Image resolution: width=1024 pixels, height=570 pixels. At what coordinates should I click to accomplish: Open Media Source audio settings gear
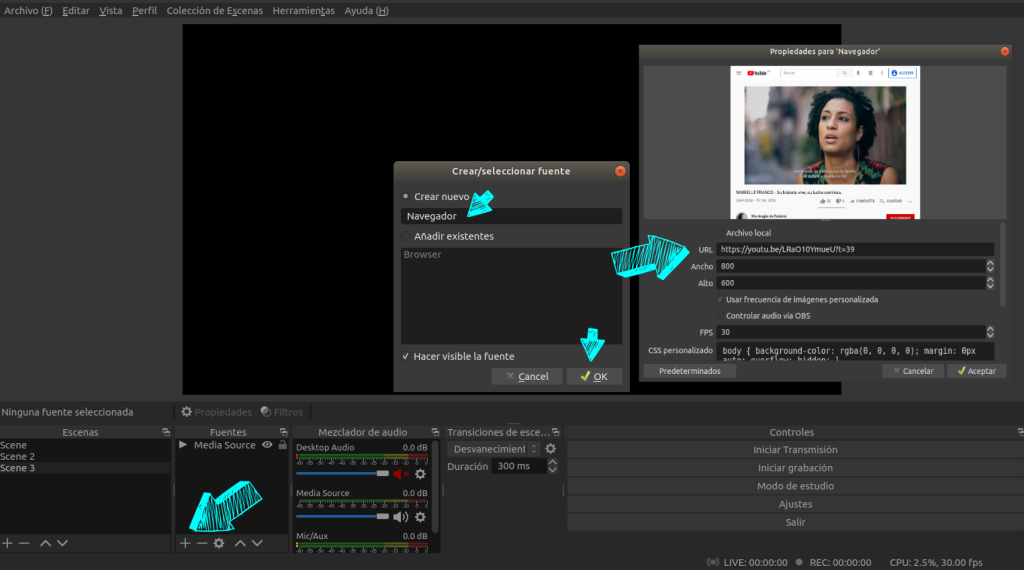click(421, 517)
